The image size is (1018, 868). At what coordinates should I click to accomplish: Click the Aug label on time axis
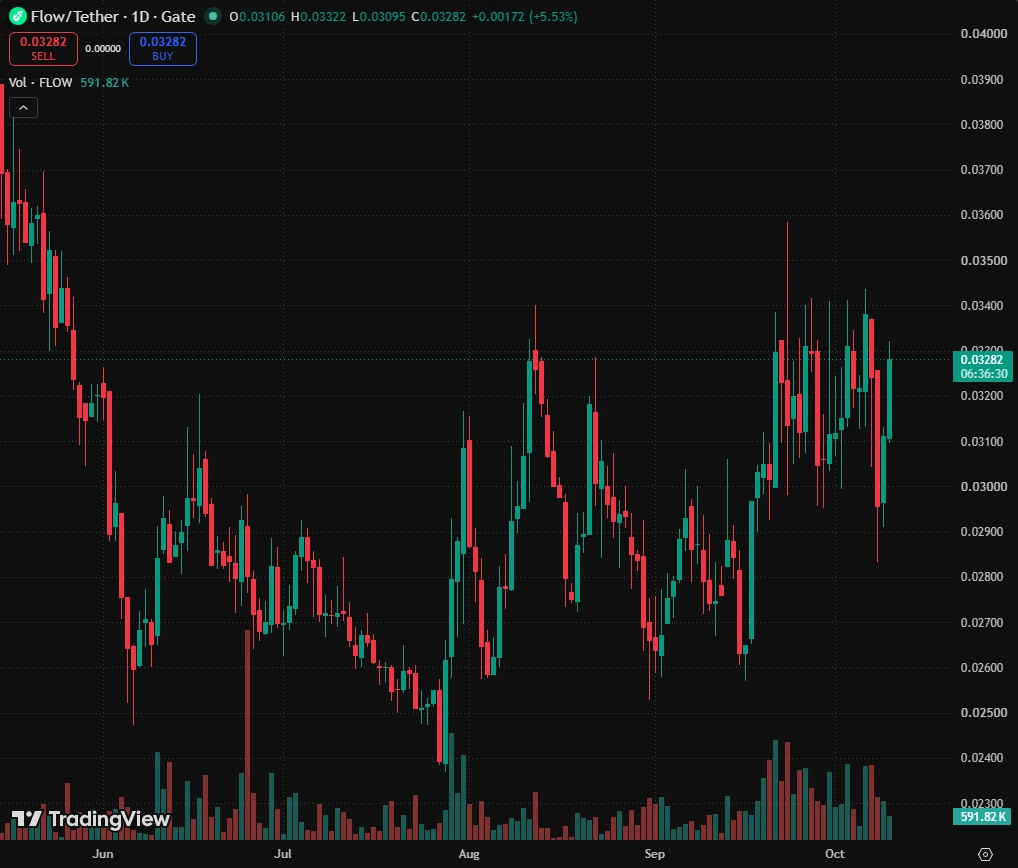[469, 854]
